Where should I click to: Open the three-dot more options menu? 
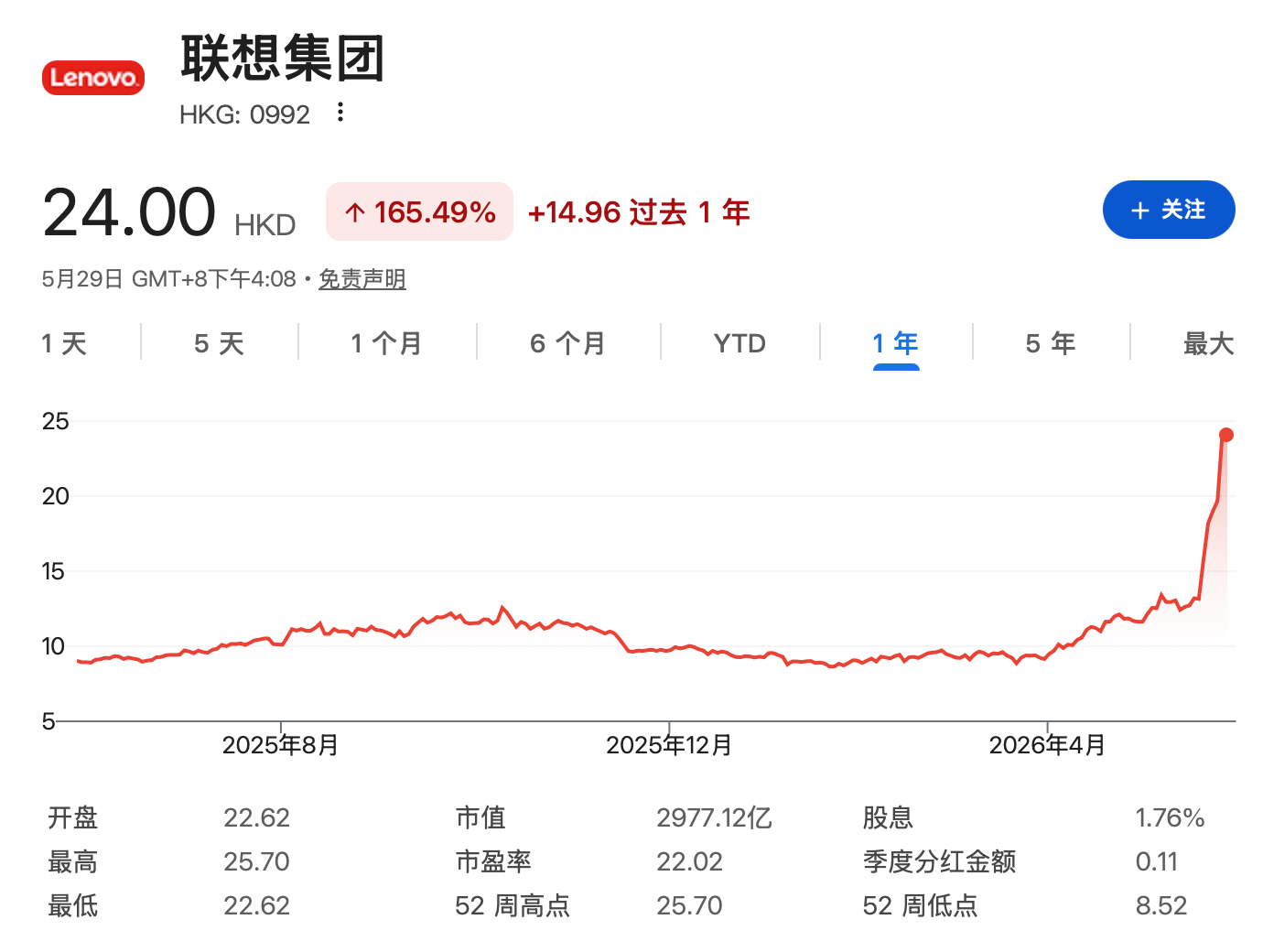pyautogui.click(x=340, y=112)
